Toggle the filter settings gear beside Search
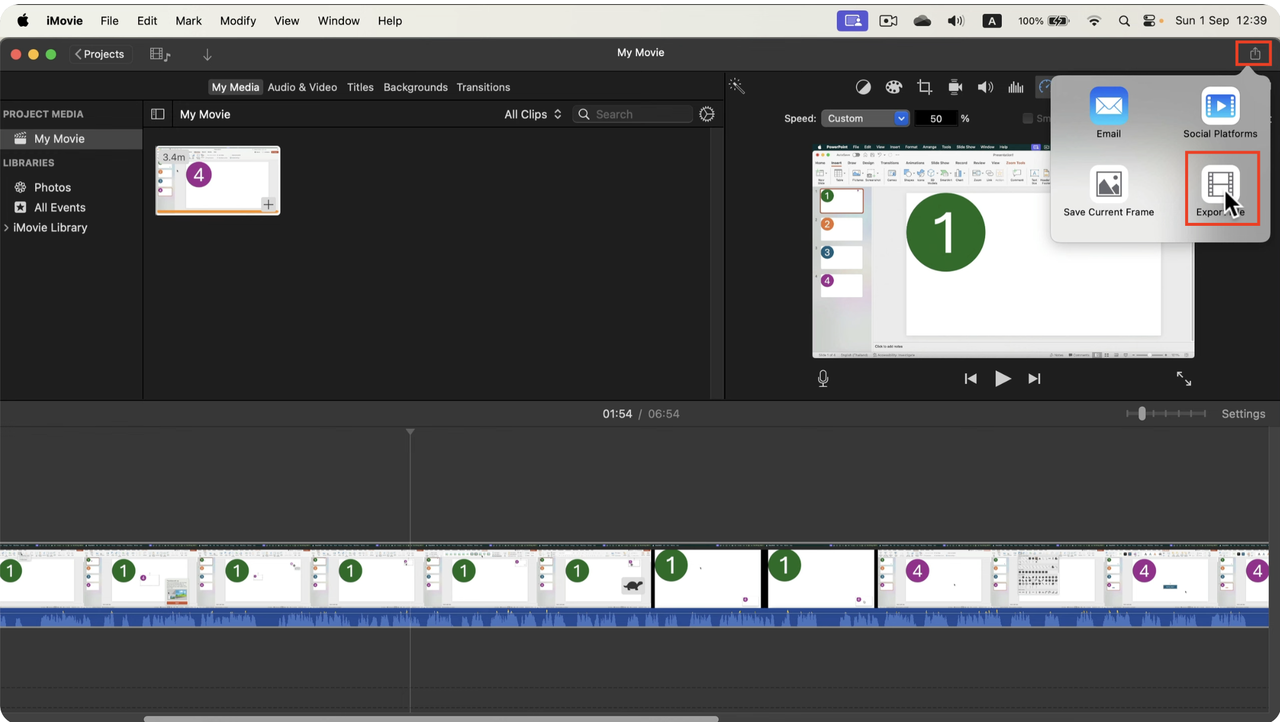The width and height of the screenshot is (1280, 722). (x=706, y=114)
